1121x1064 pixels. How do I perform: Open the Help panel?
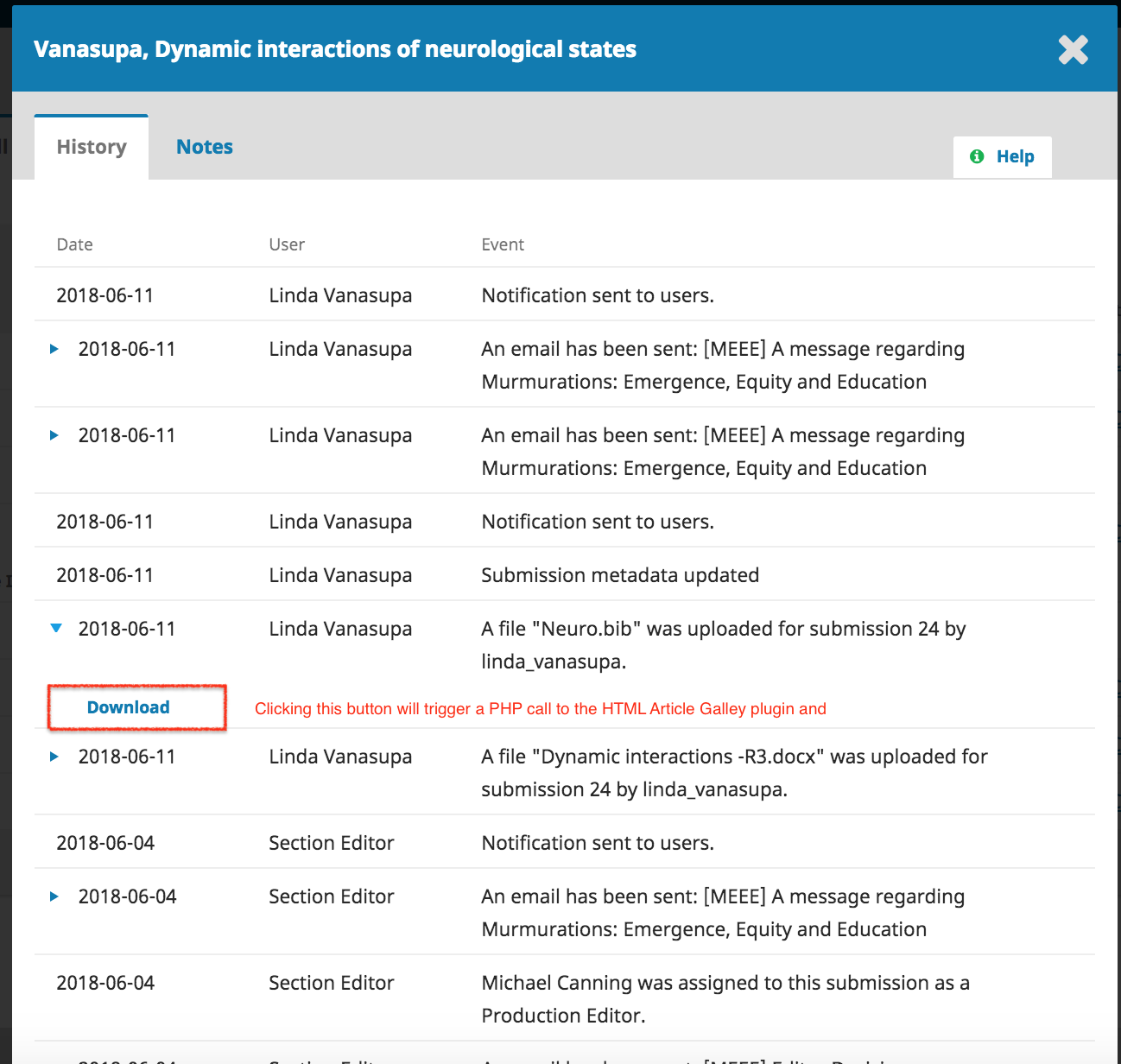1003,157
